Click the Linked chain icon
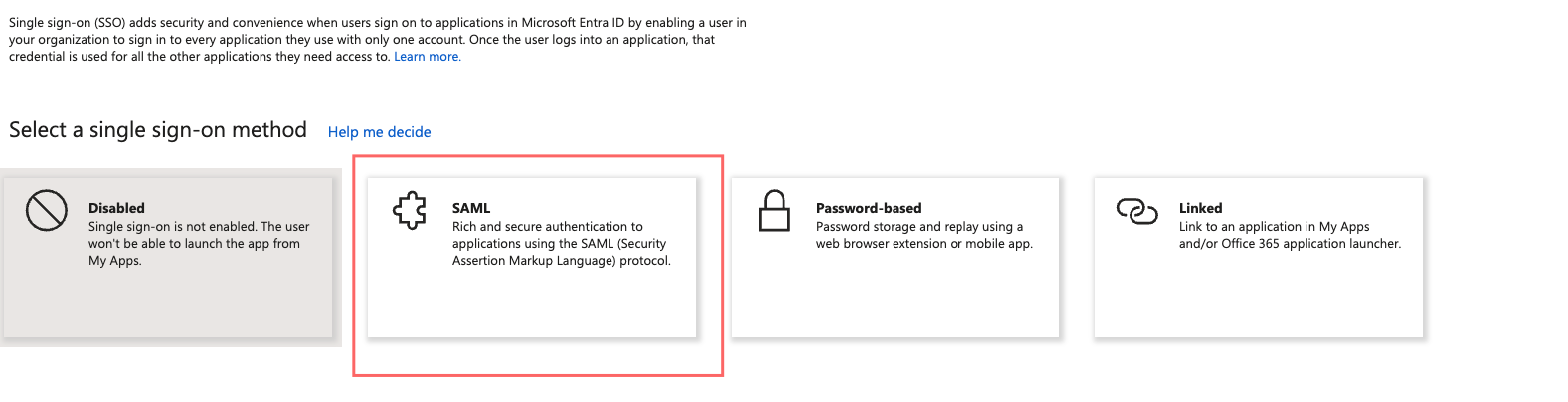 [1136, 211]
